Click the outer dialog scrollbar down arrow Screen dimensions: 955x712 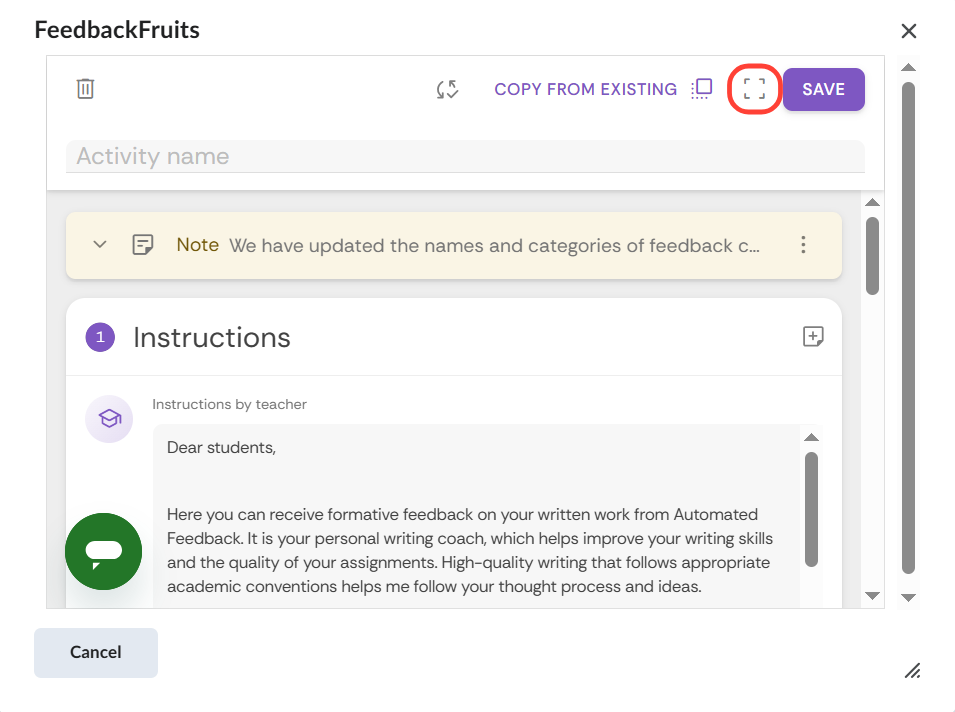coord(908,597)
